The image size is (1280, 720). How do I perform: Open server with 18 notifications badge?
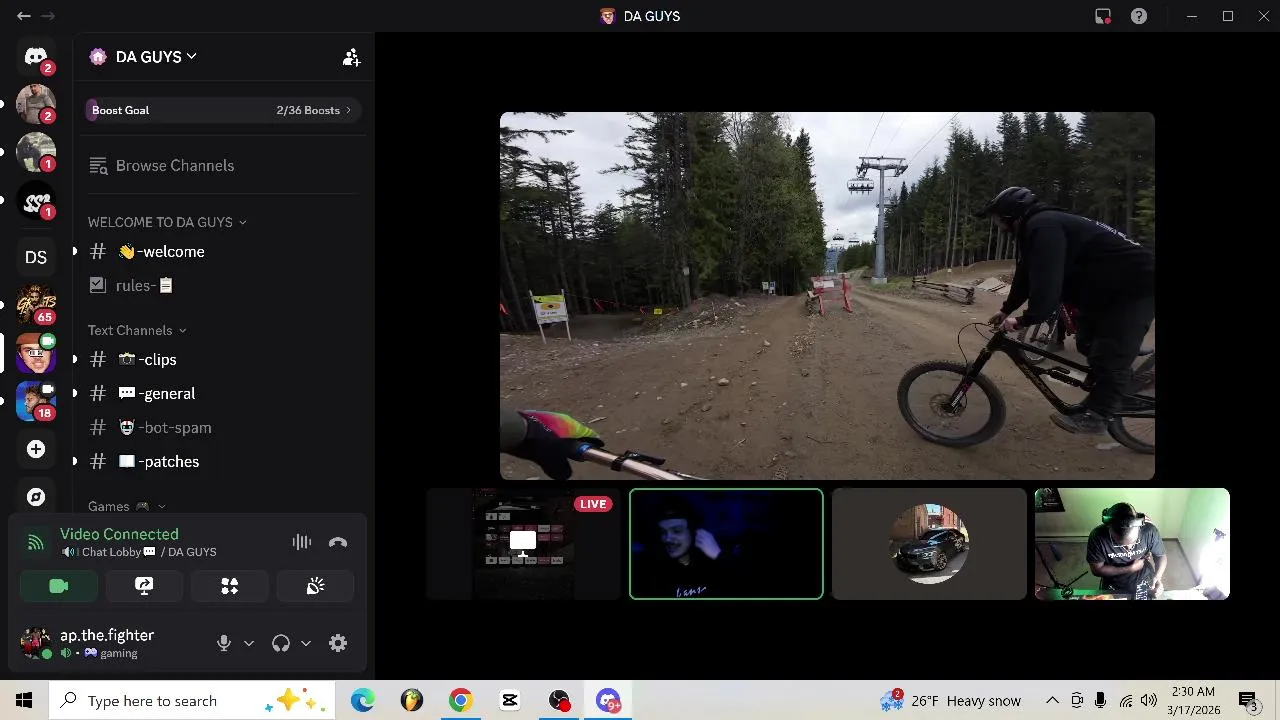36,400
